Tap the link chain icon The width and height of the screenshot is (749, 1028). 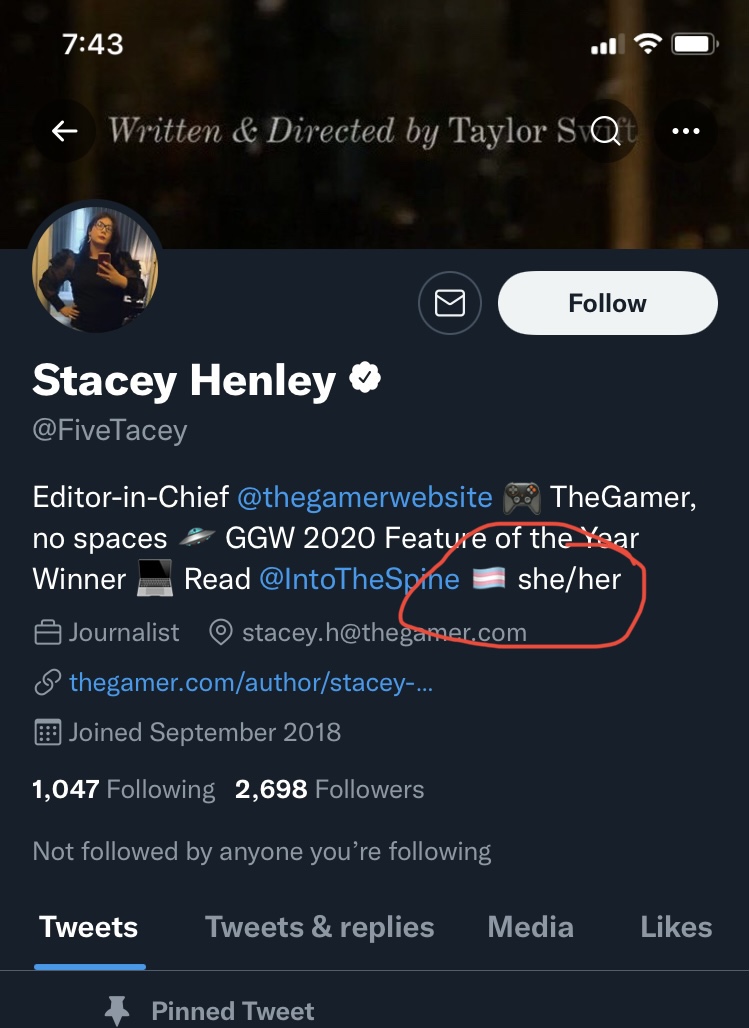48,682
